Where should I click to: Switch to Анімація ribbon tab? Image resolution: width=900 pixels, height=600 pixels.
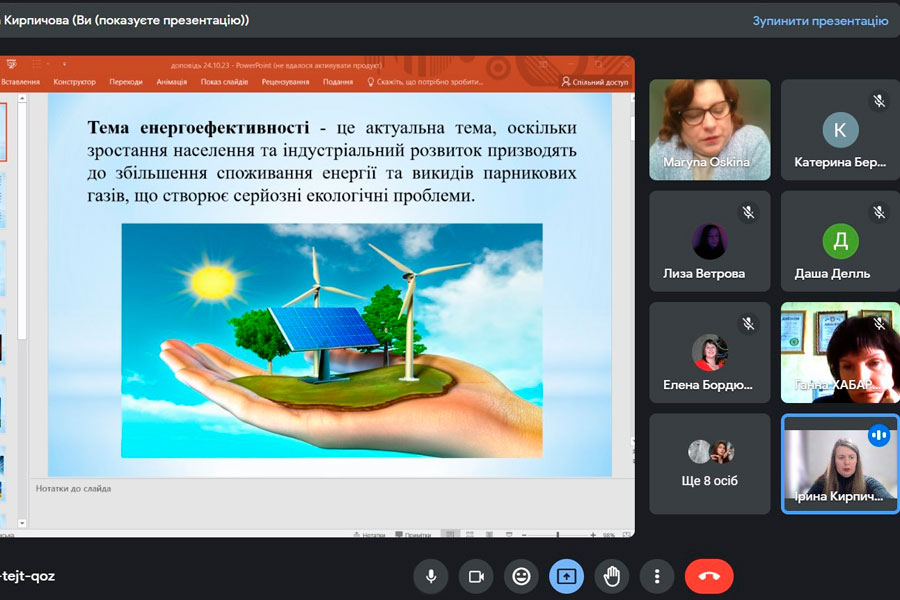[172, 82]
